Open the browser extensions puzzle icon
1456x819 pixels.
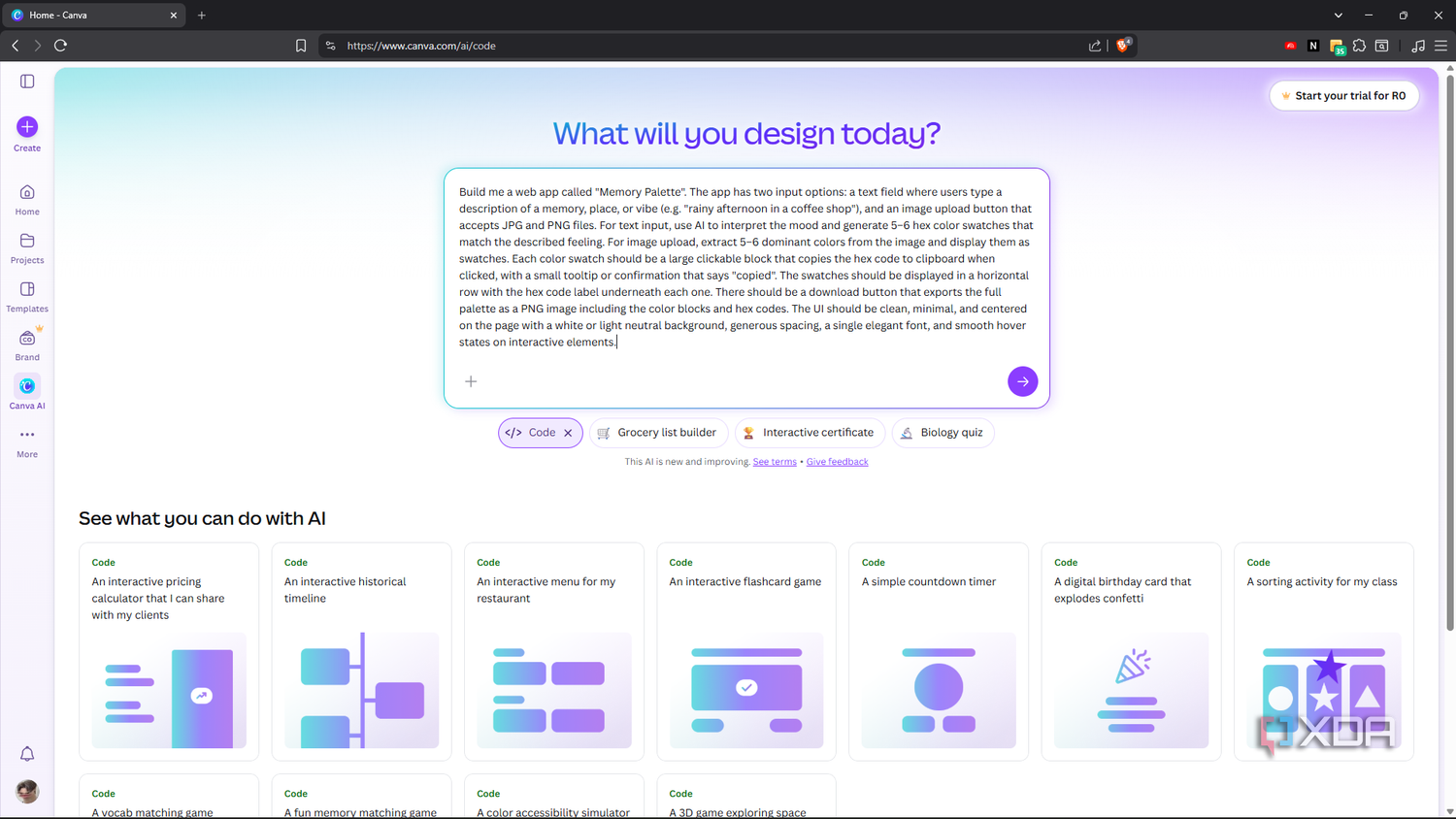pyautogui.click(x=1359, y=46)
